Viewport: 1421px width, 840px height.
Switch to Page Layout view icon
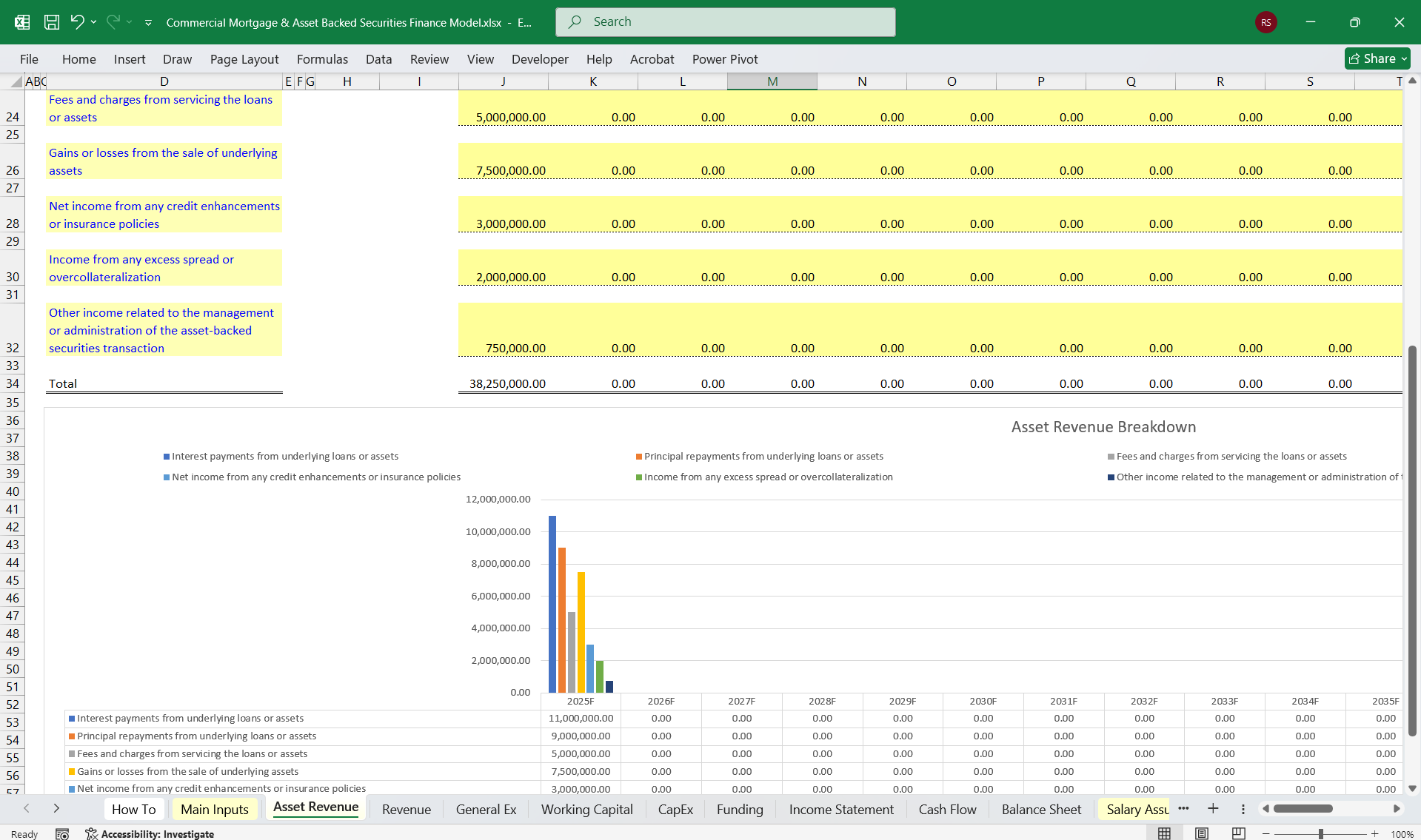[x=1201, y=833]
